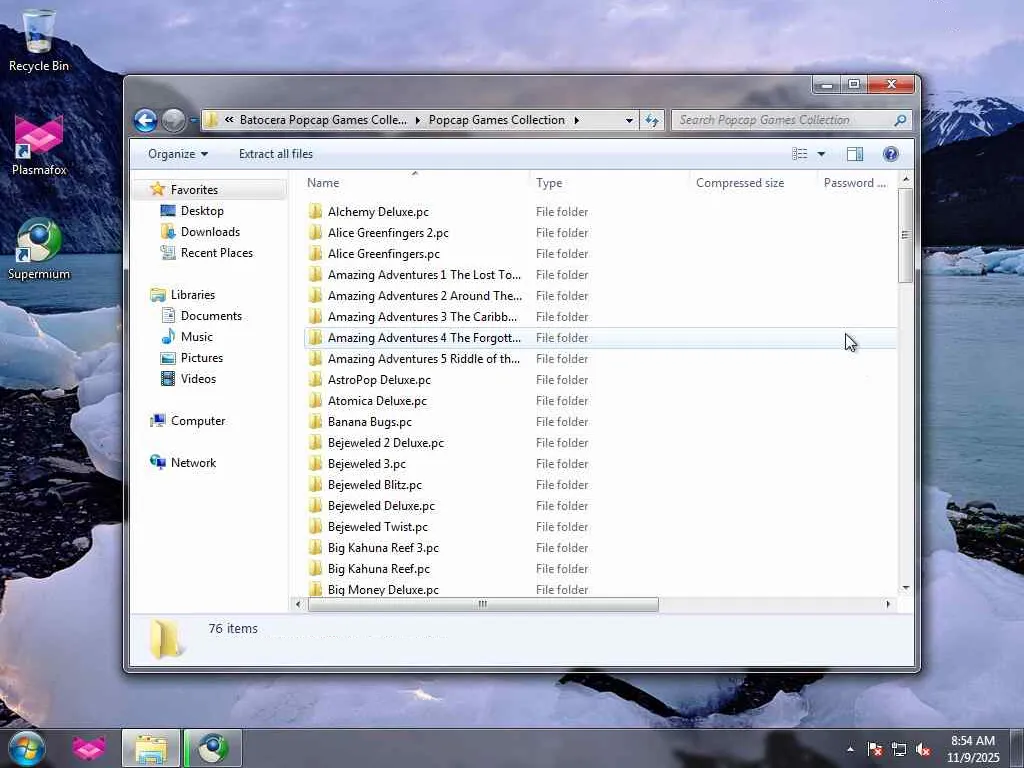This screenshot has width=1024, height=768.
Task: Open Help with the question mark icon
Action: coord(891,153)
